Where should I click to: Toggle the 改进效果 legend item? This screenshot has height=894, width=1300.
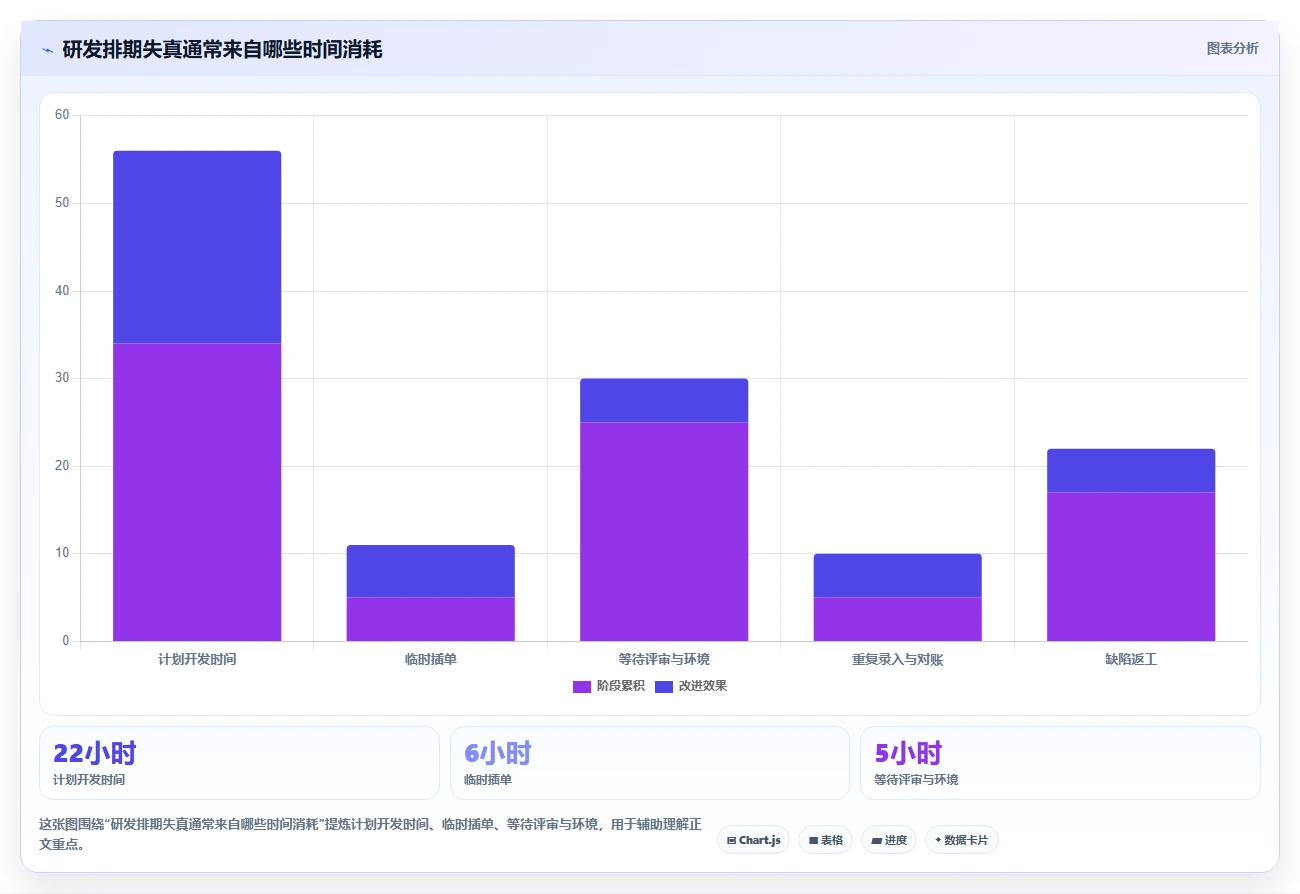[x=691, y=686]
